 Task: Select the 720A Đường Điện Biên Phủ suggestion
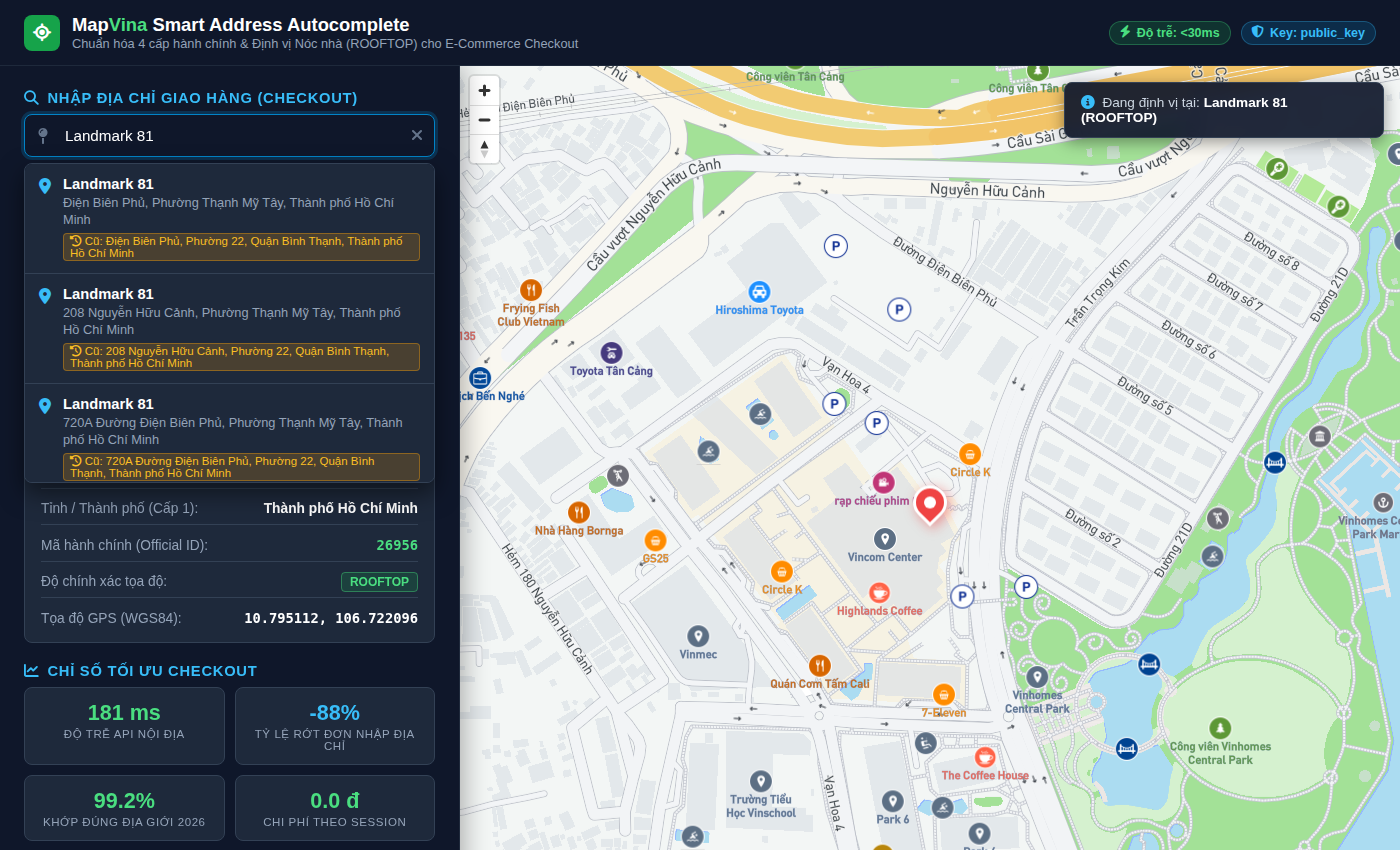(230, 432)
